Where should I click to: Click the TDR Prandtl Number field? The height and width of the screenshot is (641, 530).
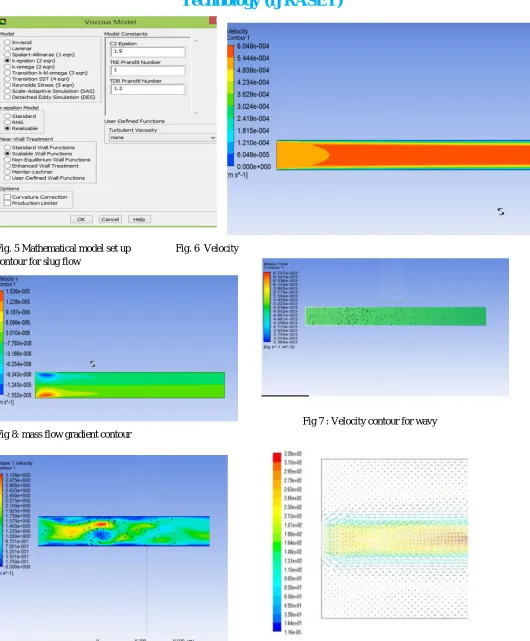point(148,89)
